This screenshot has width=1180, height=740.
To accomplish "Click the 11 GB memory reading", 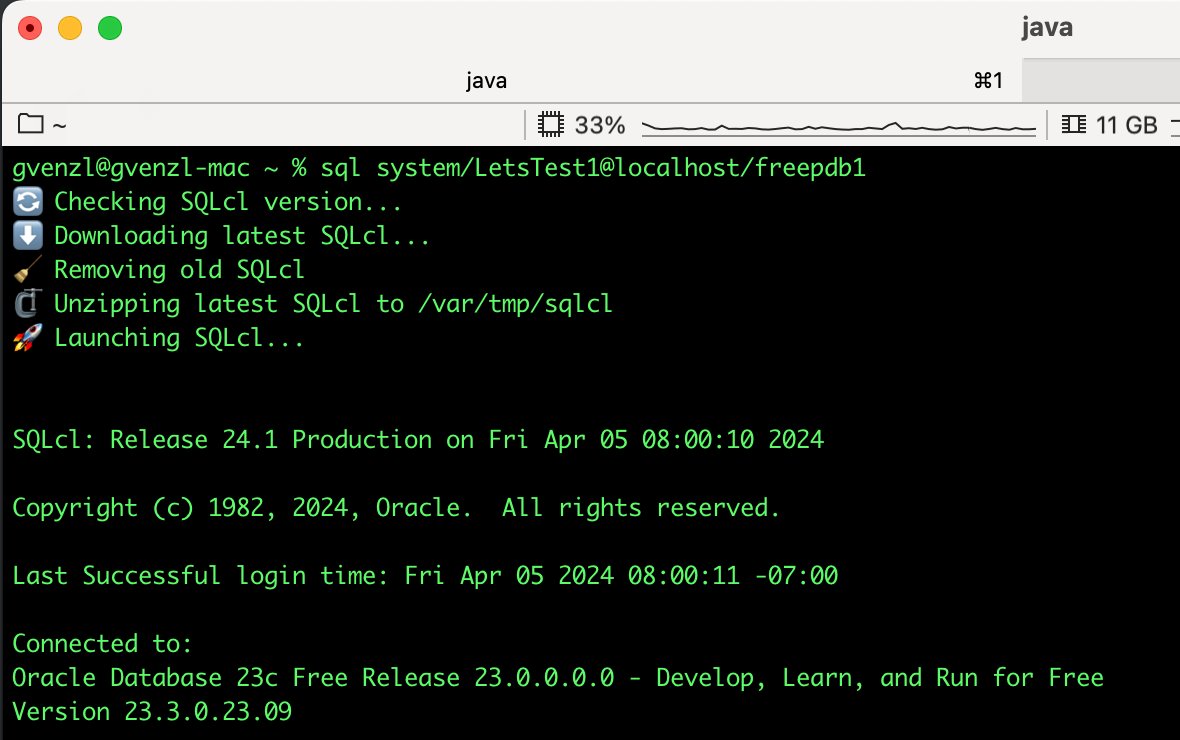I will [x=1127, y=125].
